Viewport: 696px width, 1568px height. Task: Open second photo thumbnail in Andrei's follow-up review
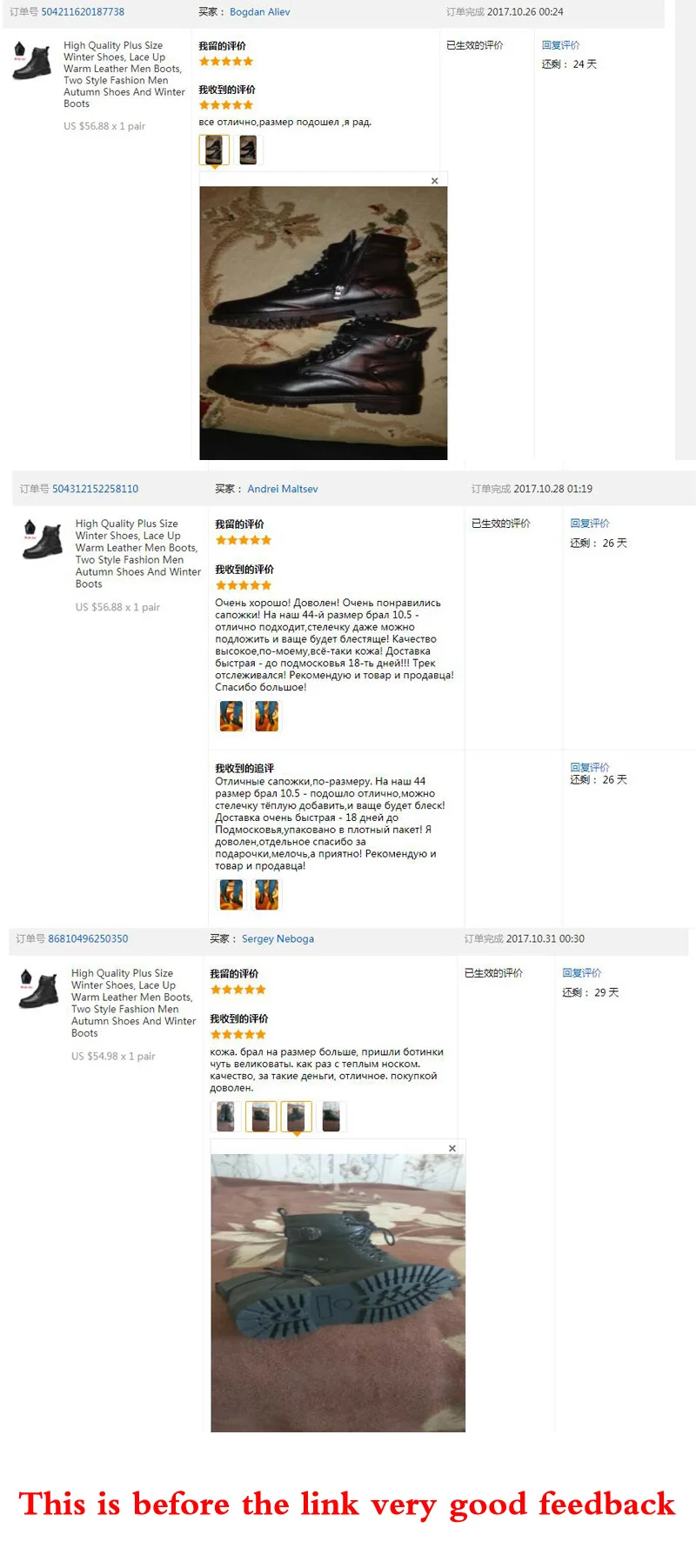267,895
